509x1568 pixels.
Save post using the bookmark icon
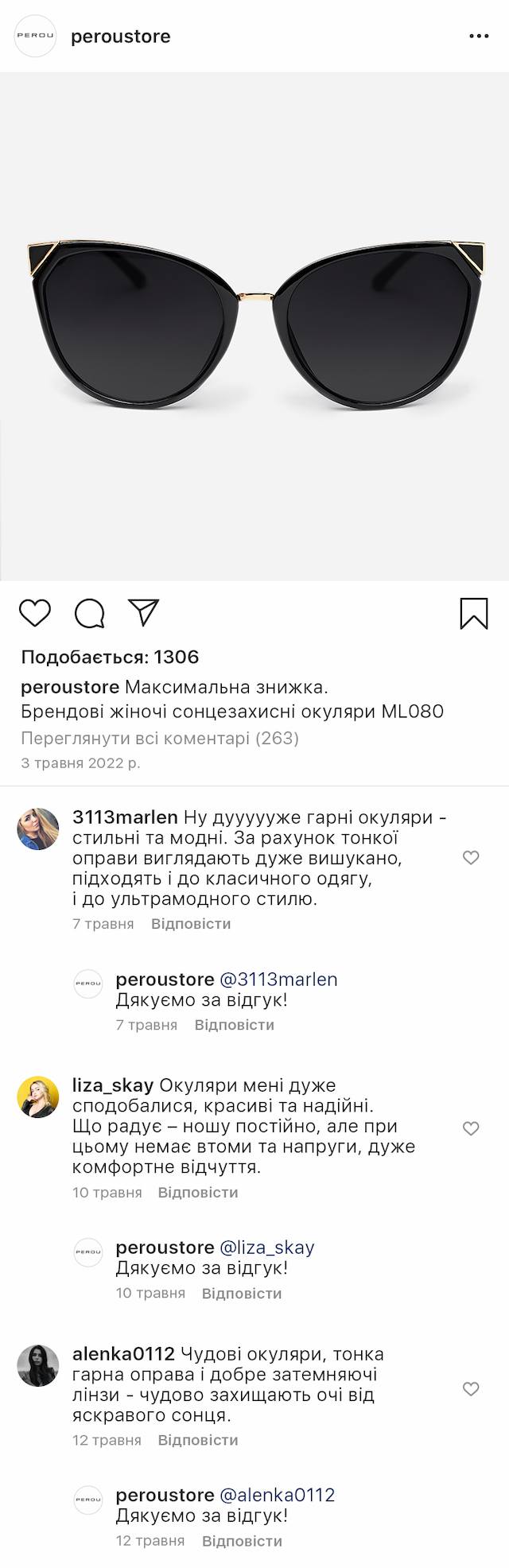474,613
